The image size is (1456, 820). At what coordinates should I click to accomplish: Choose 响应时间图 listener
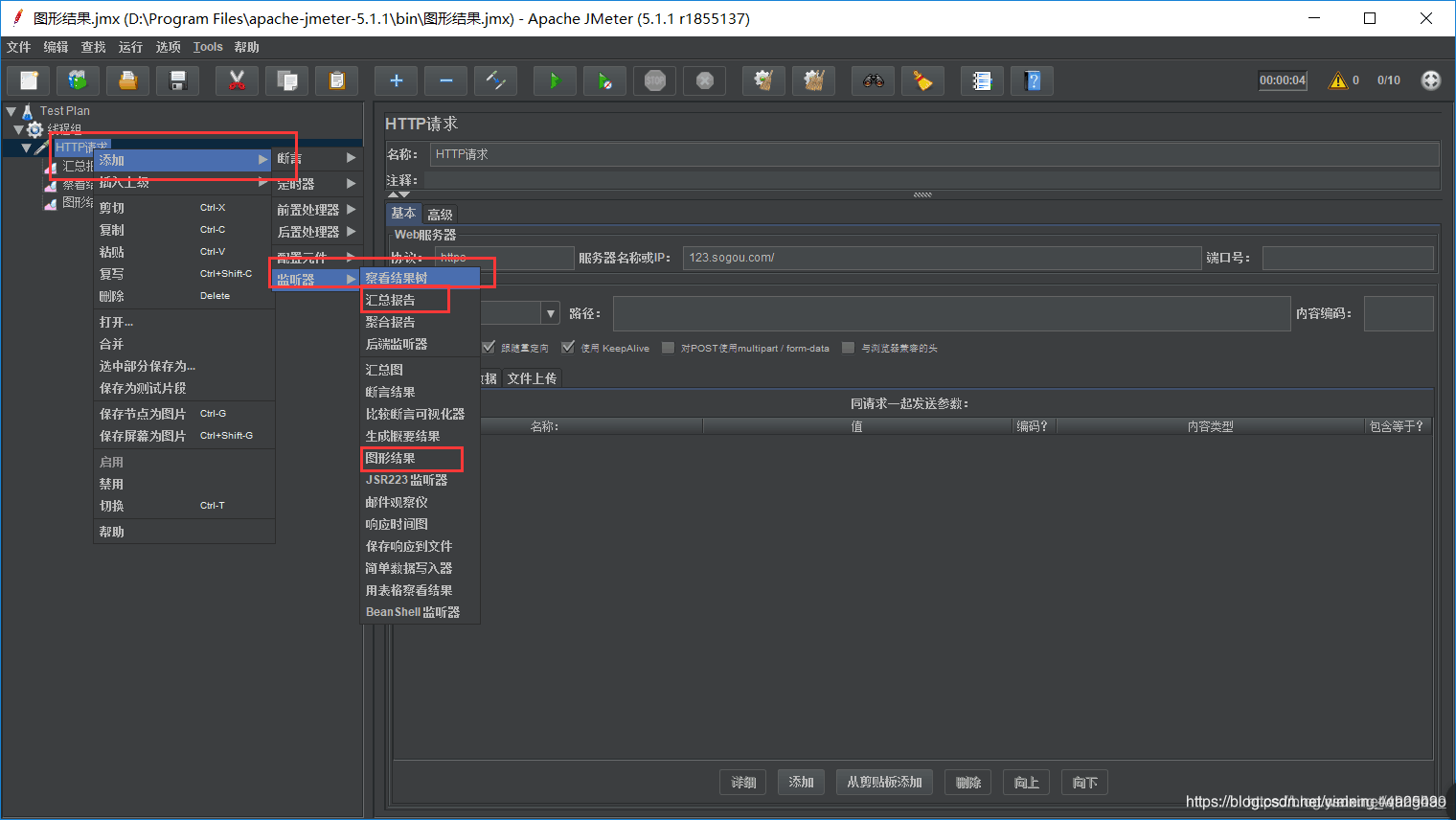[420, 524]
